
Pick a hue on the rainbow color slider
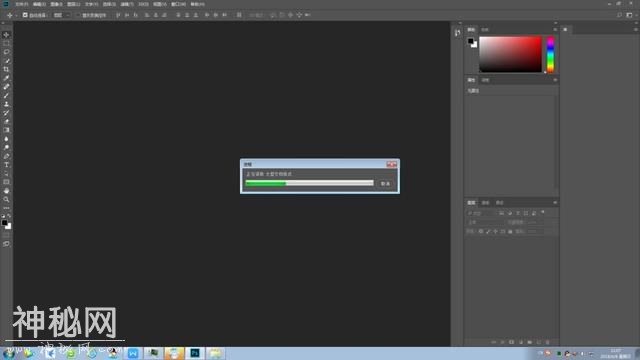coord(550,54)
